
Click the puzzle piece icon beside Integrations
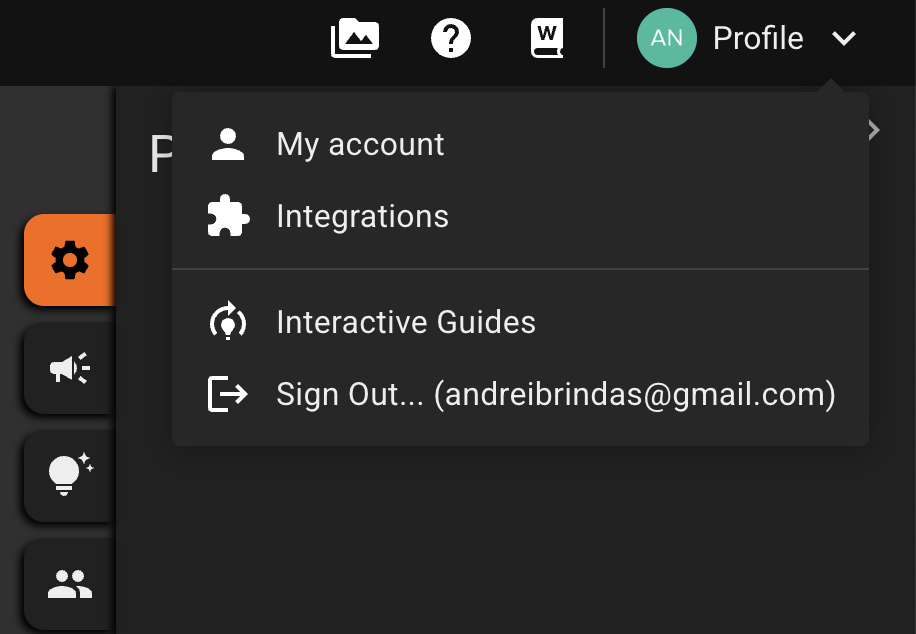click(x=229, y=216)
